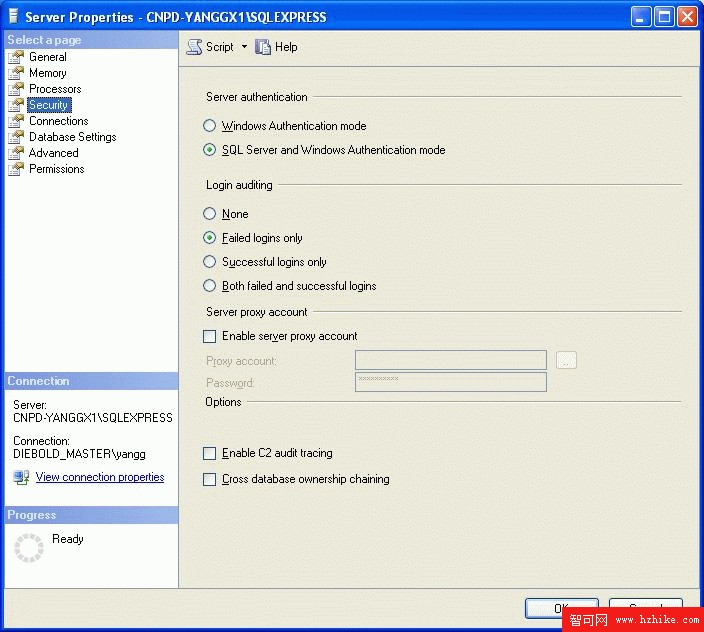Screen dimensions: 704x632
Task: Click the connection properties computer icon
Action: pos(21,477)
